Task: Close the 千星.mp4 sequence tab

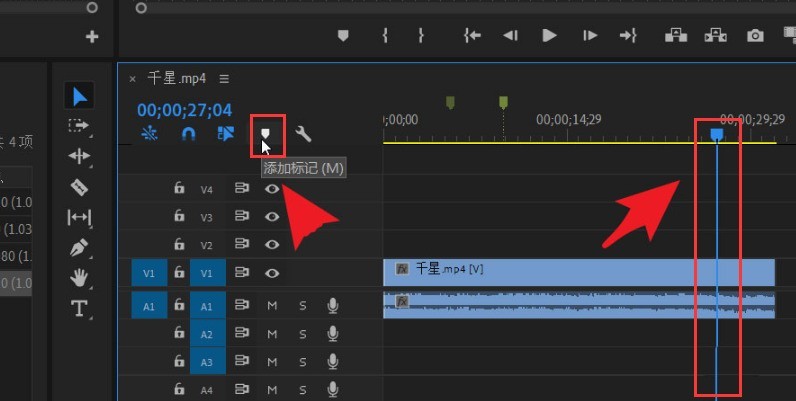Action: coord(132,79)
